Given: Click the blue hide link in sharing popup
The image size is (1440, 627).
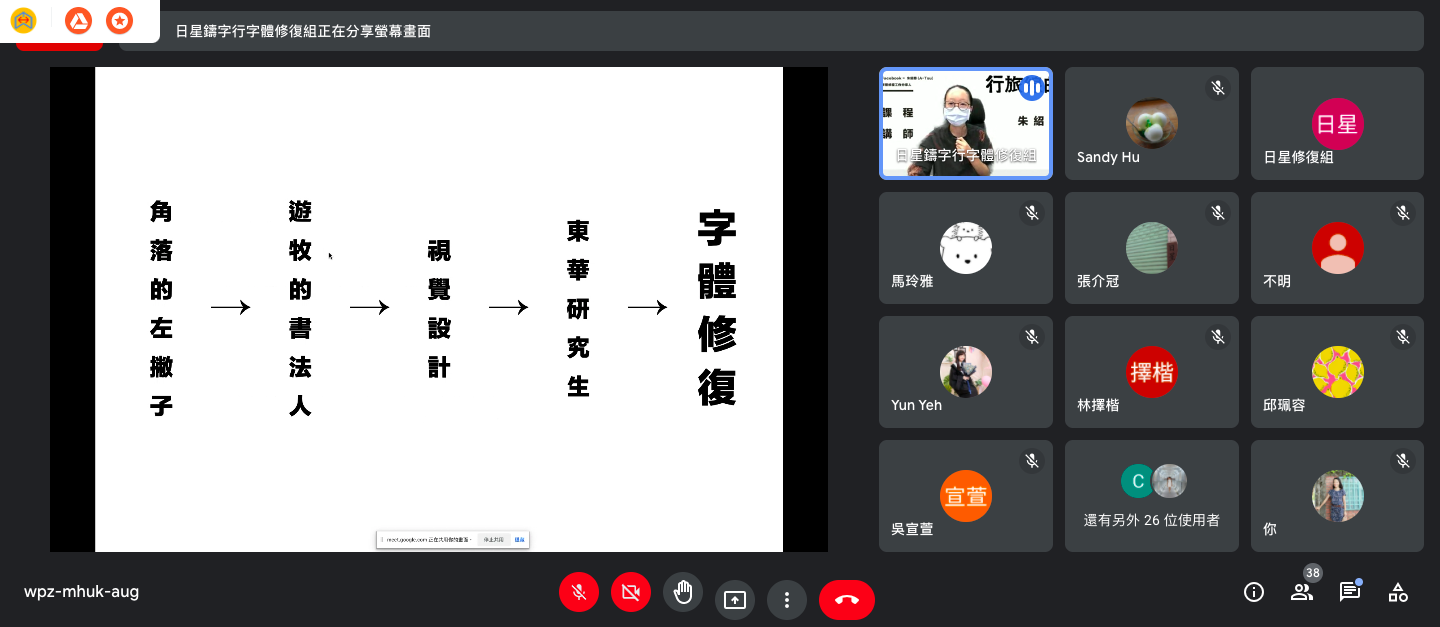Looking at the screenshot, I should click(x=519, y=539).
